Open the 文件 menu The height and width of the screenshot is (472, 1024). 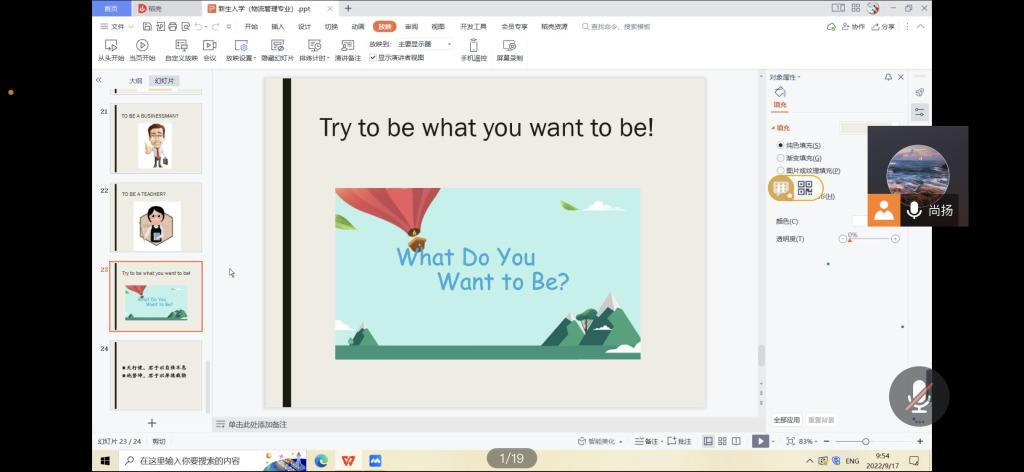(118, 27)
